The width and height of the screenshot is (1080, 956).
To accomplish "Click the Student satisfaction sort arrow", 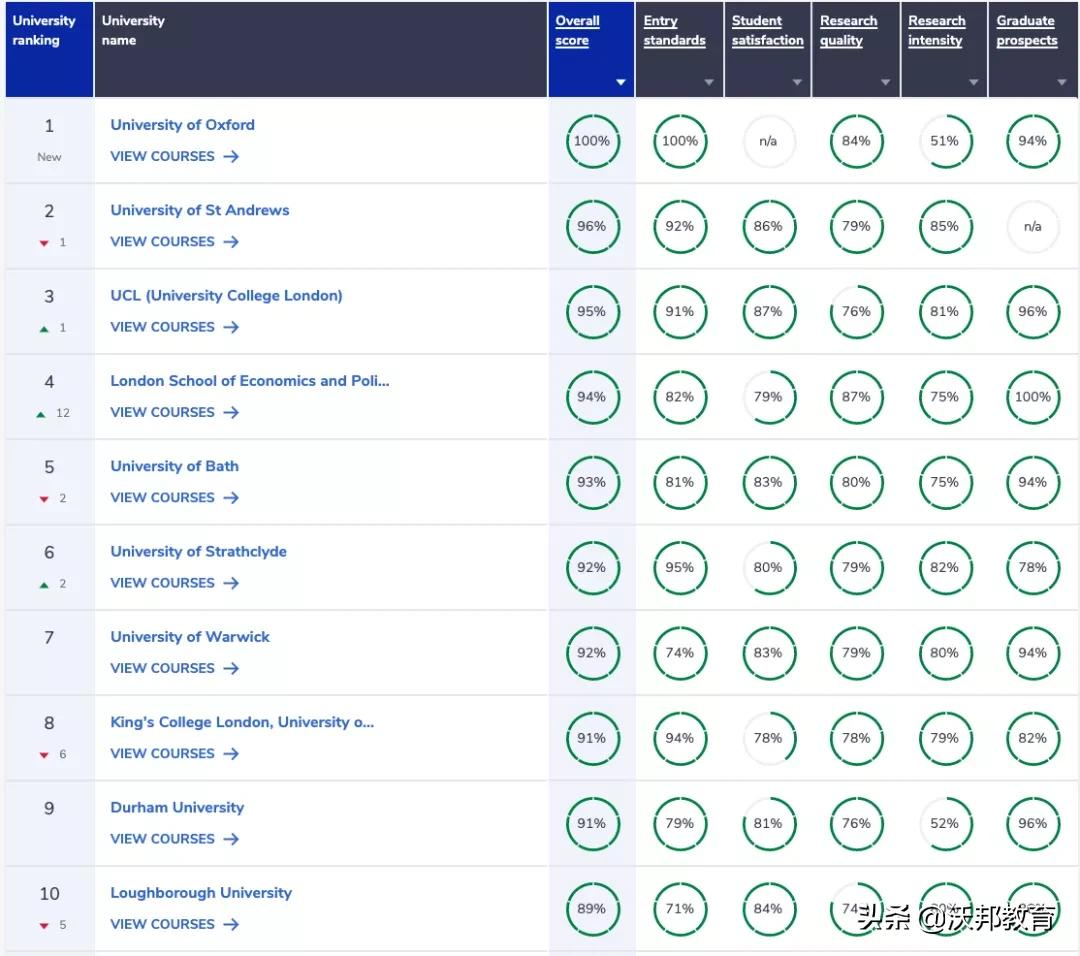I will 797,82.
